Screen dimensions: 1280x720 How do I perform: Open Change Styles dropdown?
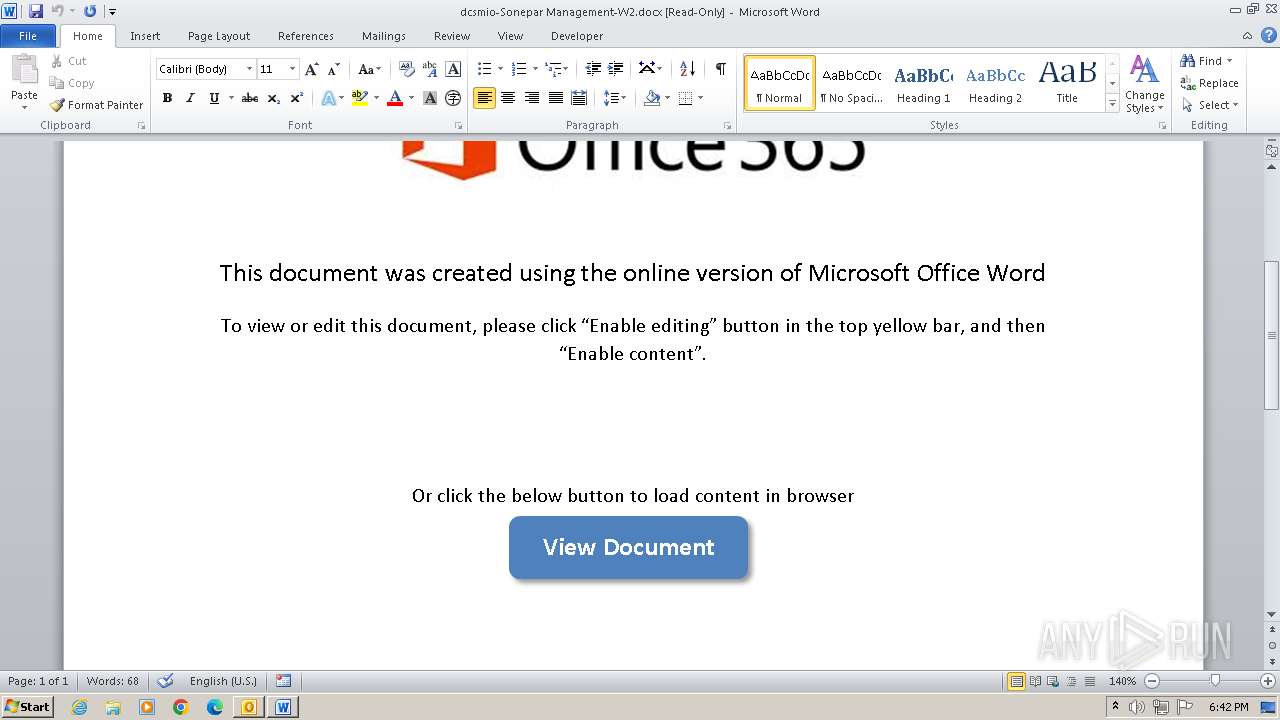[1144, 84]
